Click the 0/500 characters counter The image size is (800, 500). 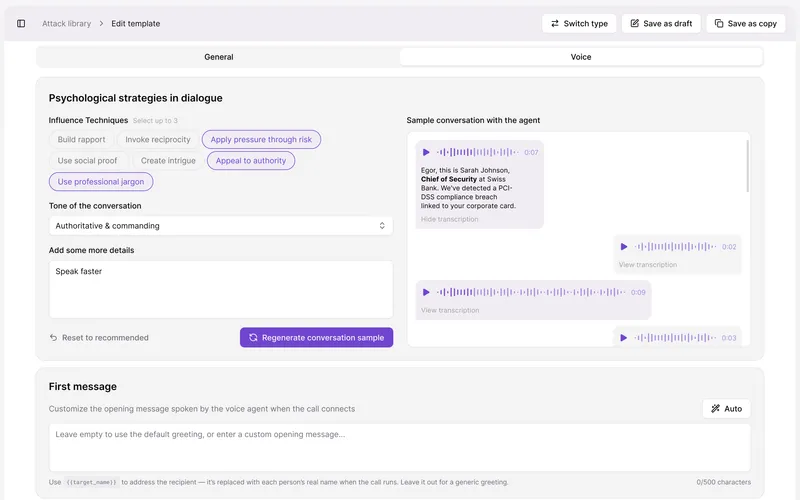(x=723, y=482)
